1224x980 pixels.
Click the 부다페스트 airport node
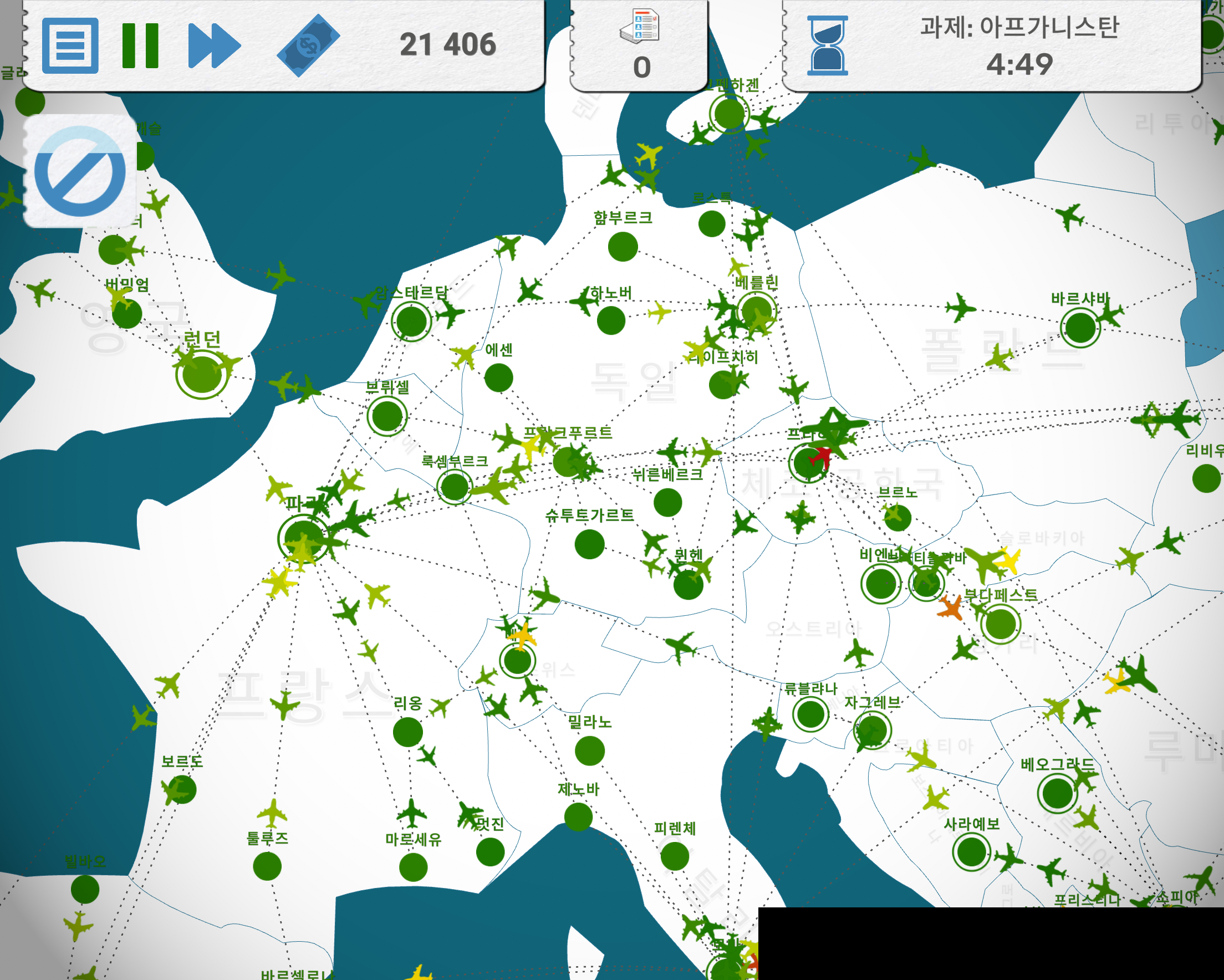click(x=1000, y=624)
